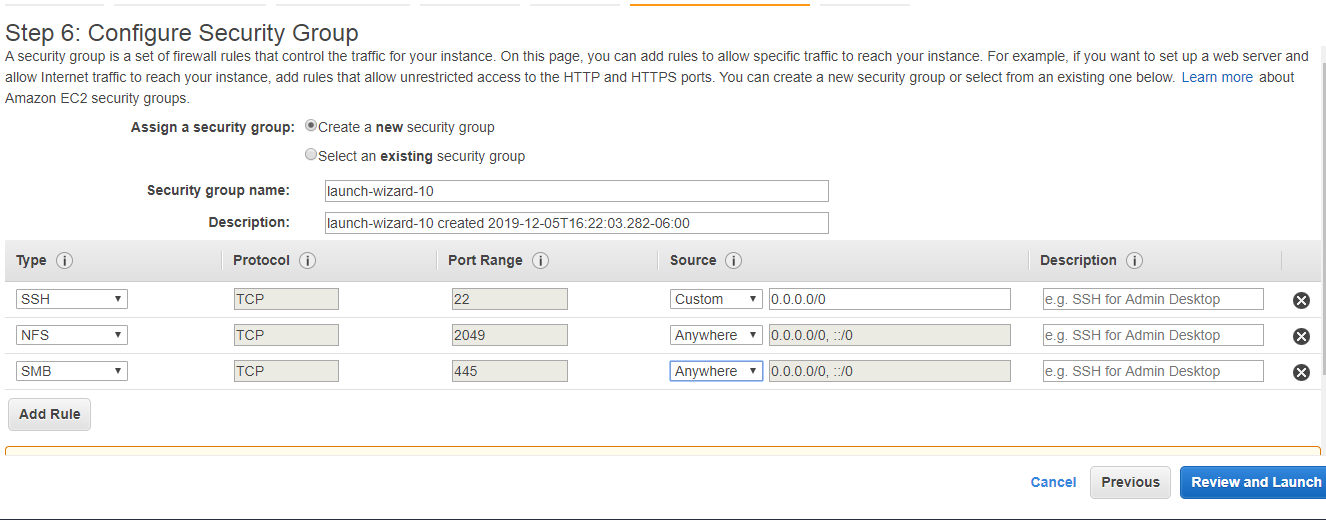
Task: Delete the SSH rule with X icon
Action: [1301, 300]
